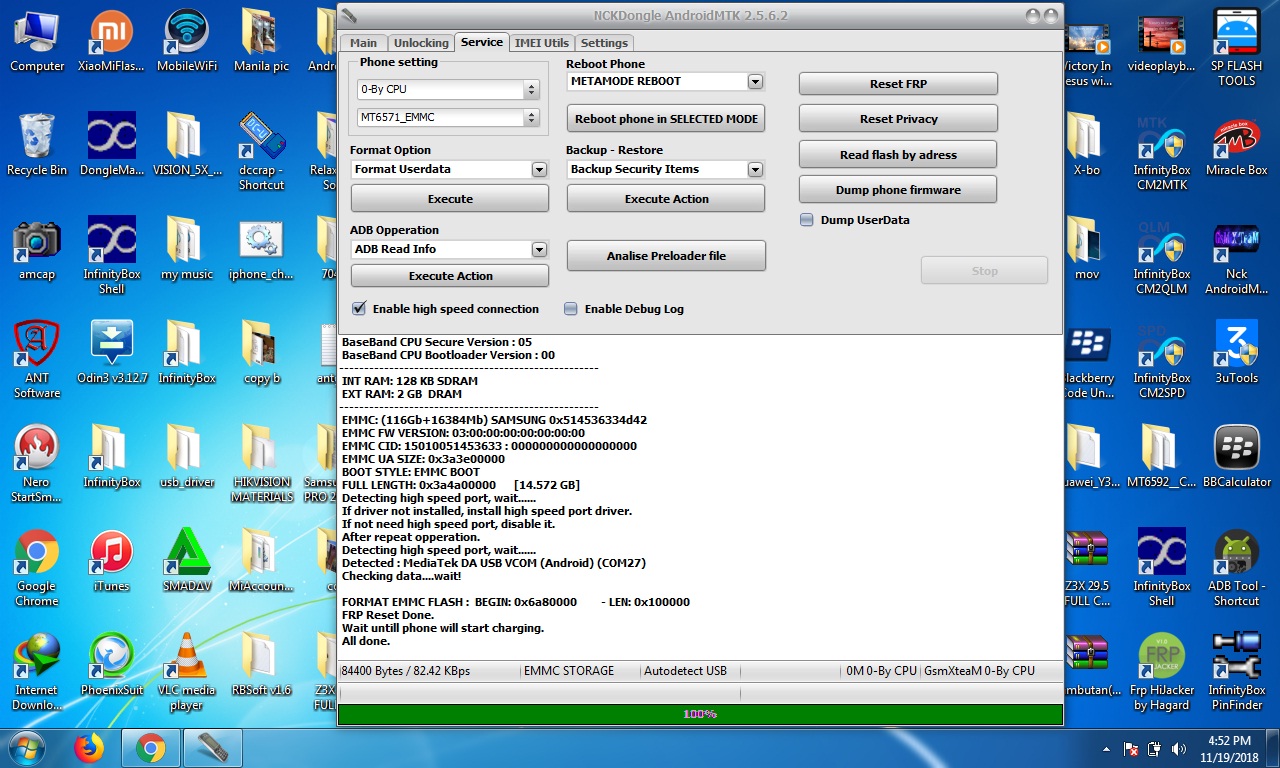
Task: Click Execute Action under Backup - Restore
Action: [x=666, y=198]
